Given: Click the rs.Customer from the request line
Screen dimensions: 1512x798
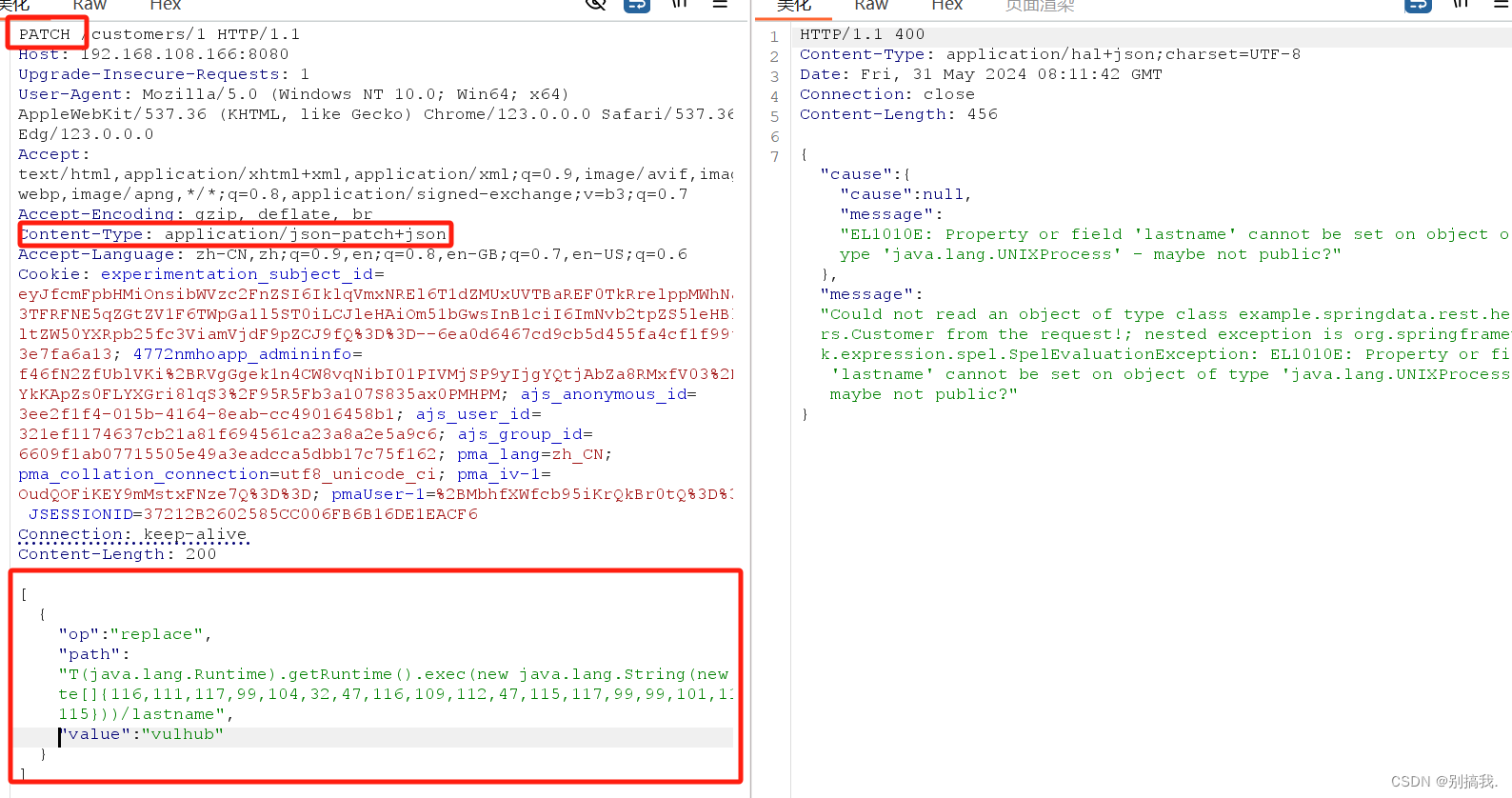Looking at the screenshot, I should point(1165,334).
